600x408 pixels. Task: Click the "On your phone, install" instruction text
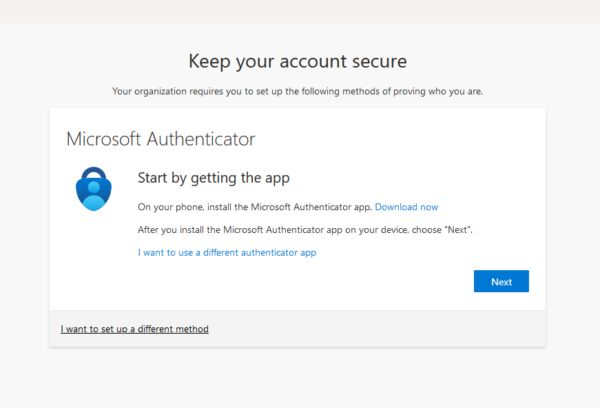pos(254,207)
